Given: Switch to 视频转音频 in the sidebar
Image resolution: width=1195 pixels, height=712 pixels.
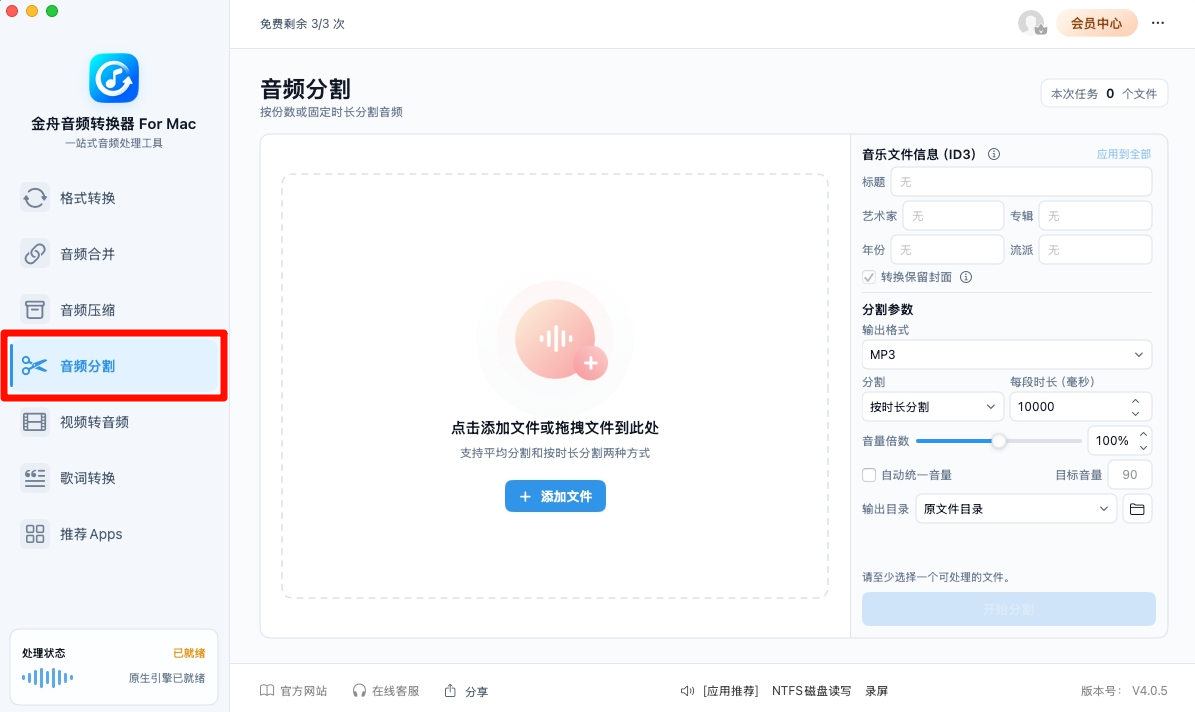Looking at the screenshot, I should coord(114,422).
